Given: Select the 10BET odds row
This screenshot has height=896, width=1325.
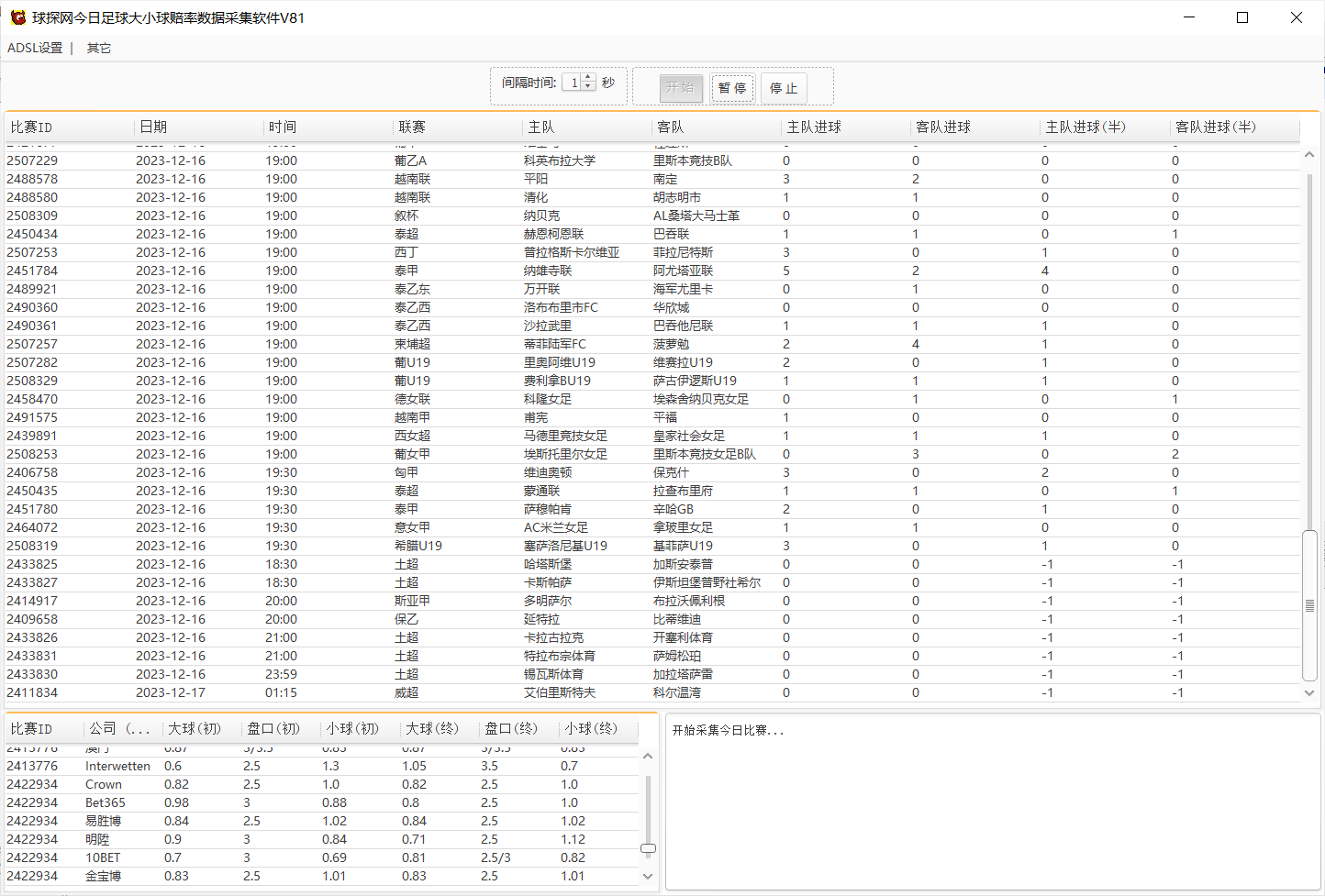Looking at the screenshot, I should [x=322, y=857].
